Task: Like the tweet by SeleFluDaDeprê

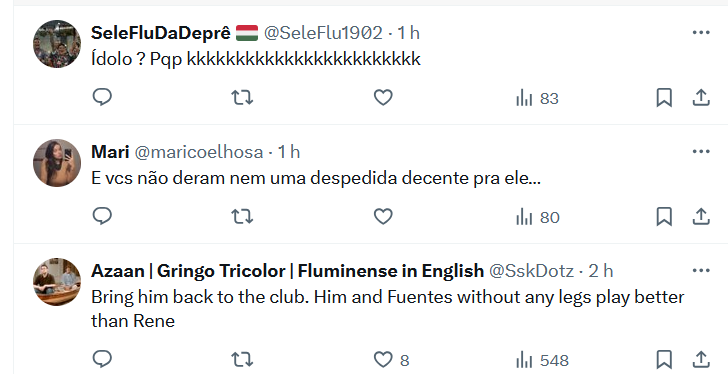Action: (x=383, y=97)
